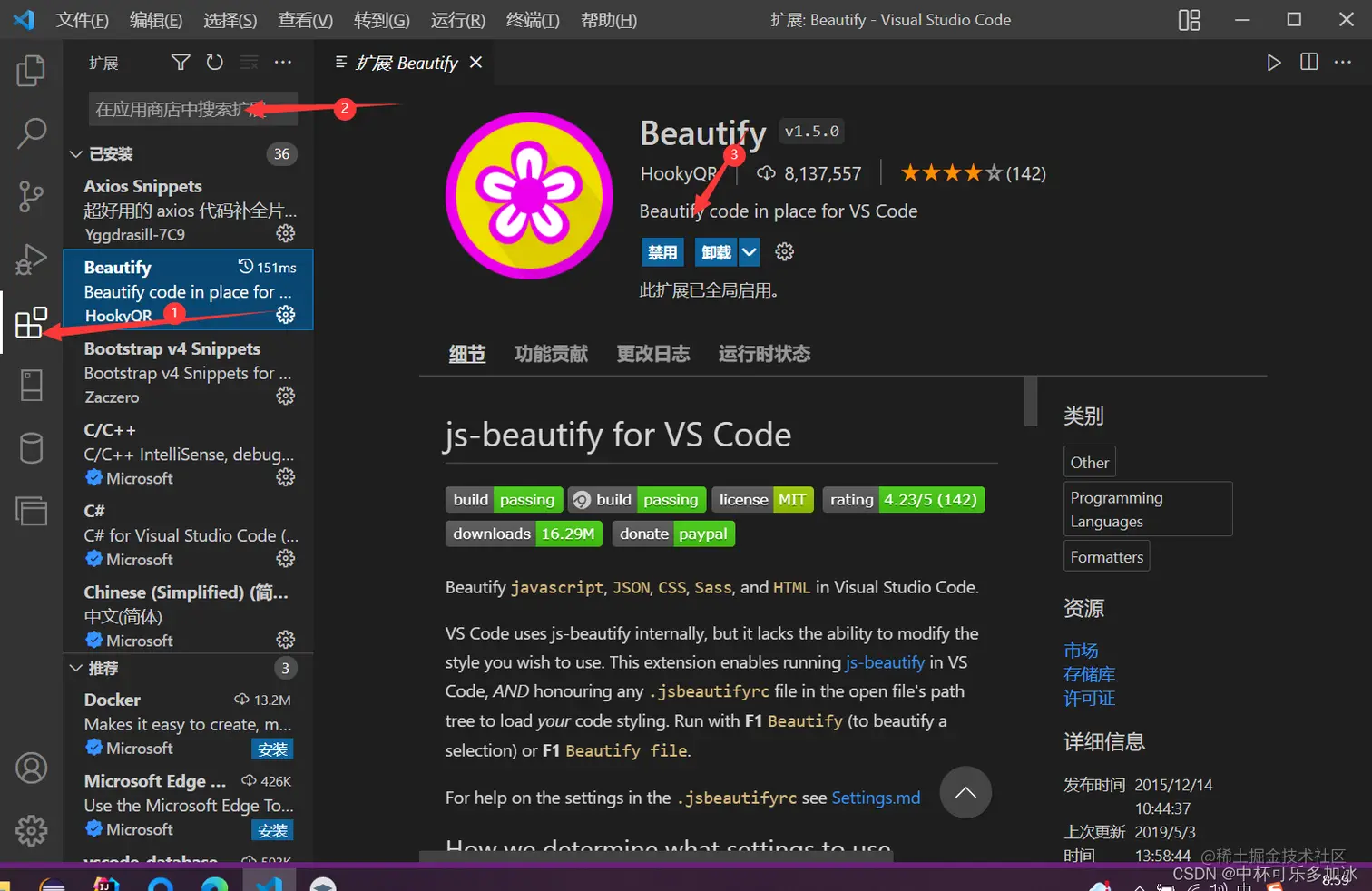Refresh the extensions list
1372x891 pixels.
click(214, 62)
